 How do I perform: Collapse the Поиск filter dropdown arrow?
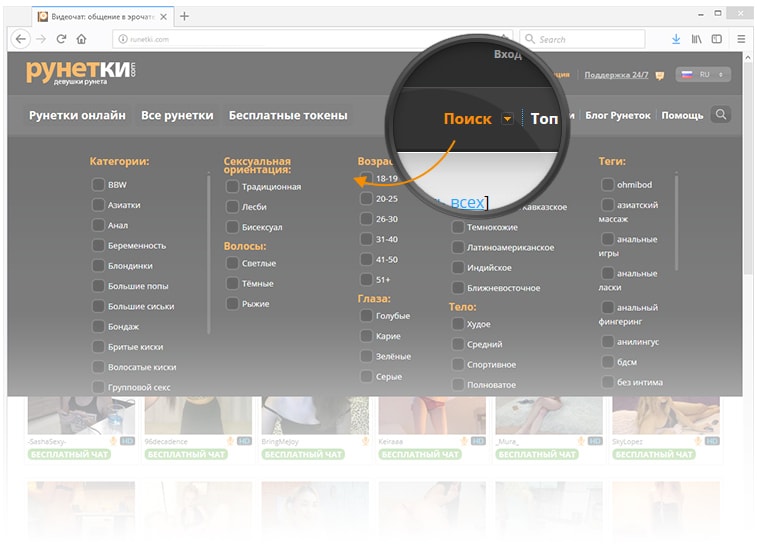click(x=507, y=119)
